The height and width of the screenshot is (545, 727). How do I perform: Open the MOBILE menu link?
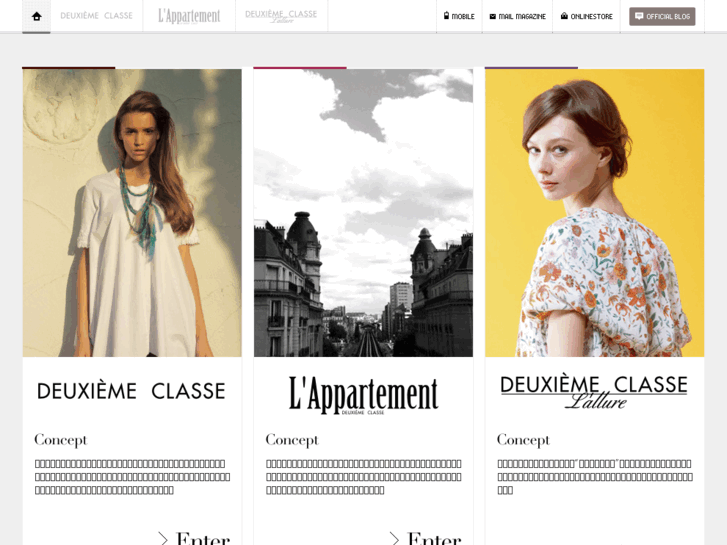tap(459, 16)
